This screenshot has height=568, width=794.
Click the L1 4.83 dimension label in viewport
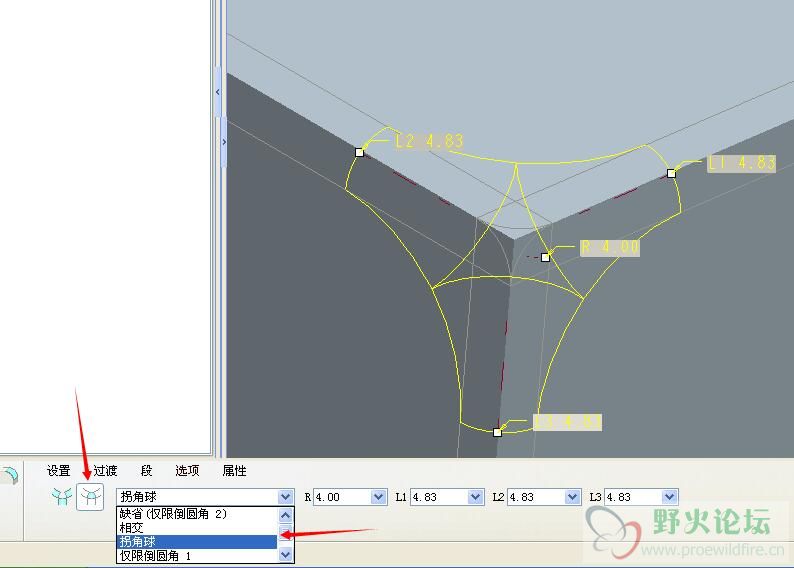click(741, 163)
